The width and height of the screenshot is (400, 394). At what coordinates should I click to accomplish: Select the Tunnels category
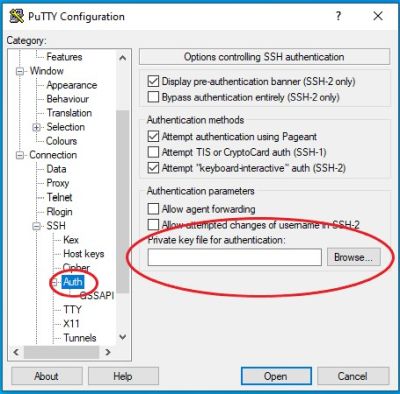pos(80,338)
